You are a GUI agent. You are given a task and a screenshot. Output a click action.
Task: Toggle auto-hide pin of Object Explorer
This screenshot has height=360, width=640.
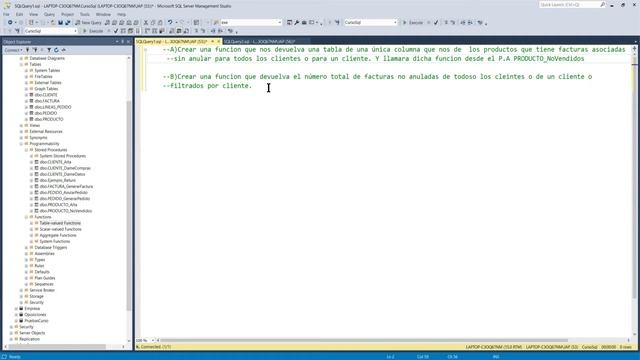pyautogui.click(x=122, y=42)
